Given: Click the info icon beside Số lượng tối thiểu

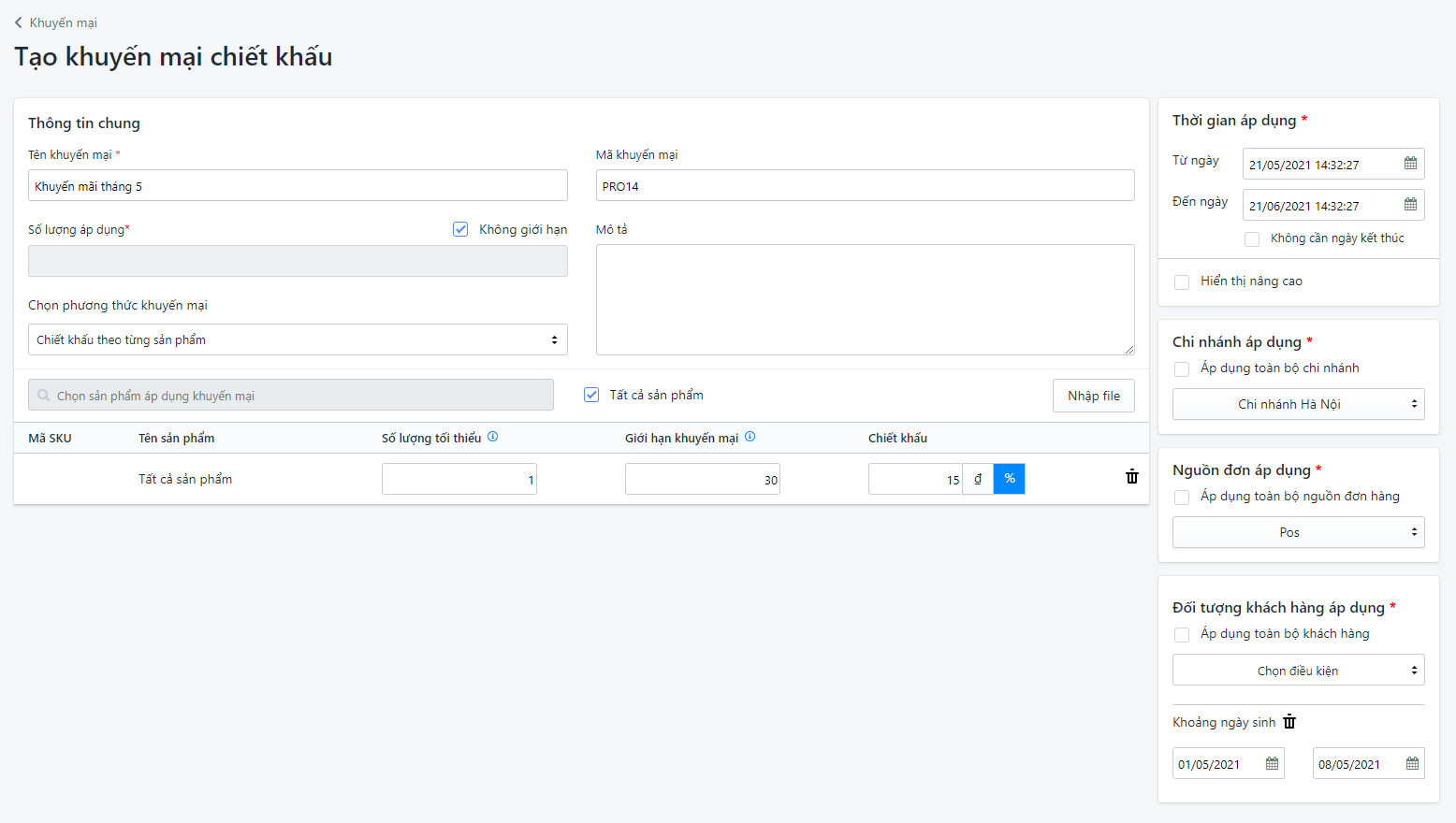Looking at the screenshot, I should [493, 437].
